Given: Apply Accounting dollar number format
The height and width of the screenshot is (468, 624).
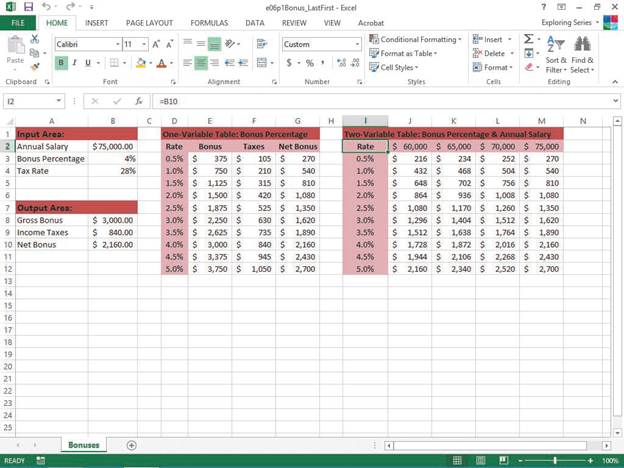Looking at the screenshot, I should (289, 62).
